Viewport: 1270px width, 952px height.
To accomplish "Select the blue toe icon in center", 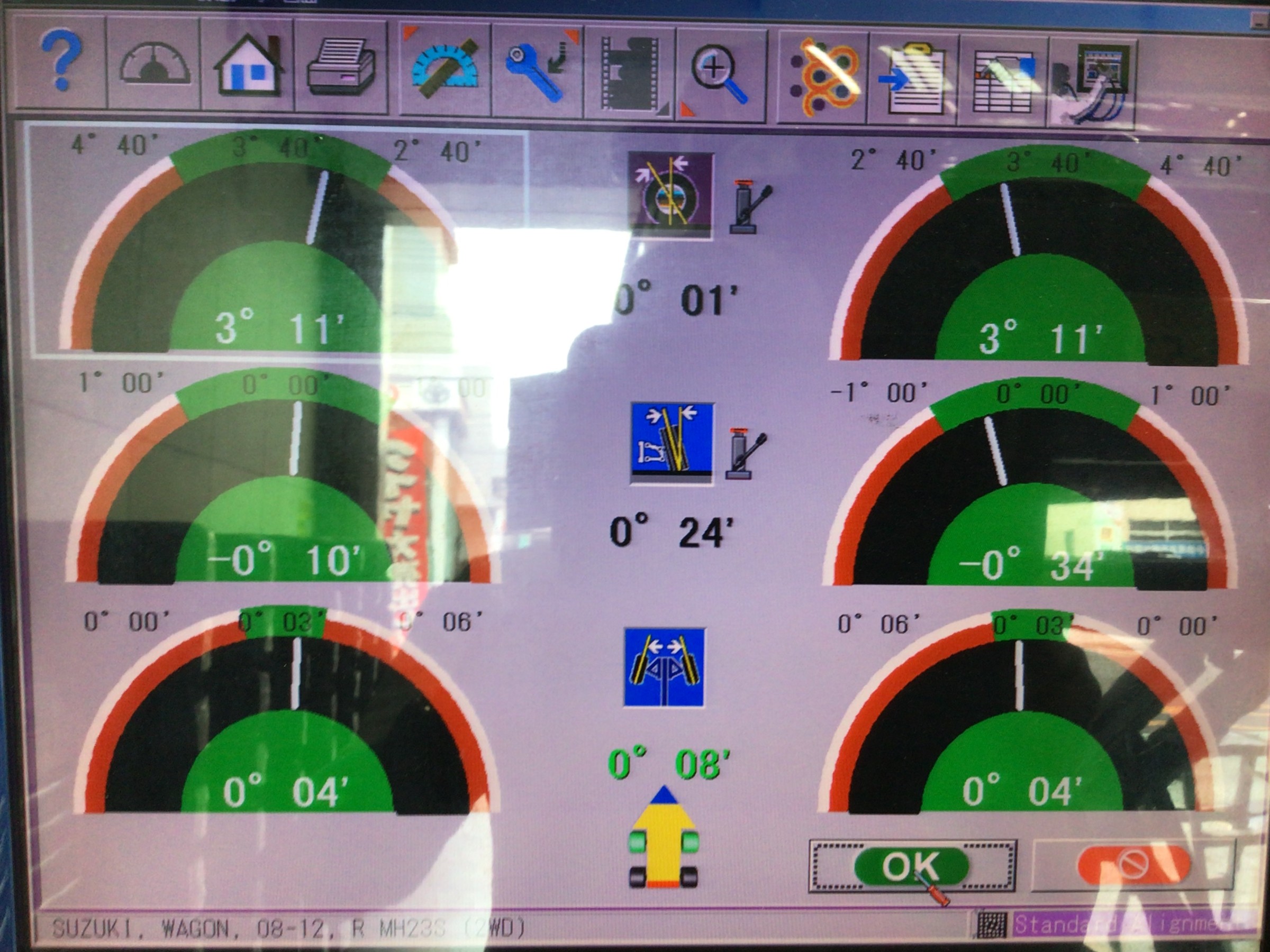I will [664, 667].
